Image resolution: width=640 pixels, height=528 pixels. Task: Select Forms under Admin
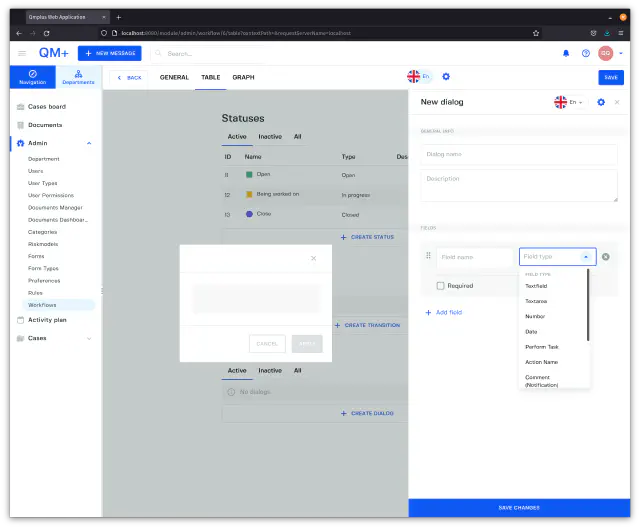[36, 257]
